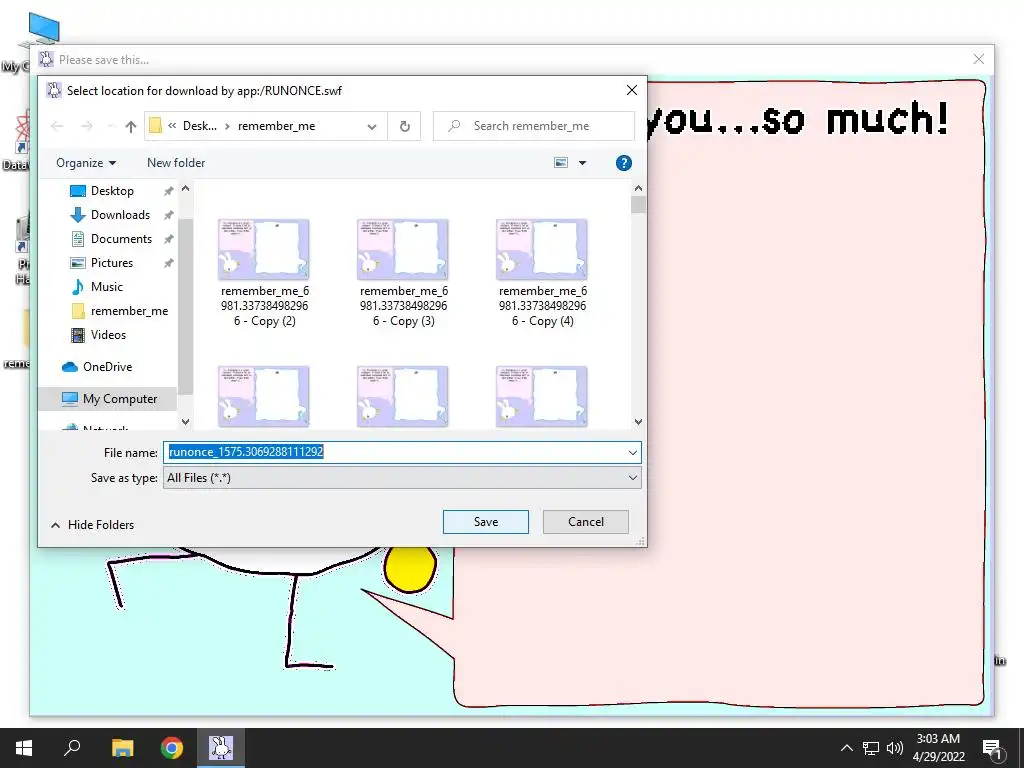
Task: Click the bunny app taskbar icon
Action: coord(221,748)
